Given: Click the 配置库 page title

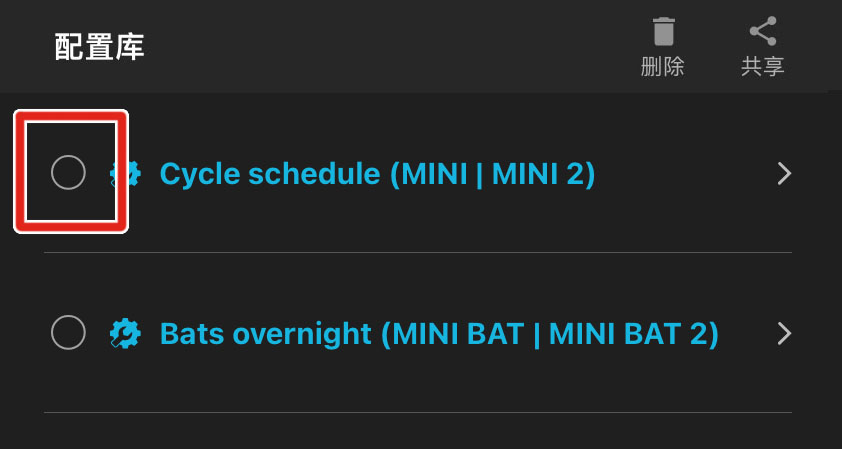Looking at the screenshot, I should (100, 47).
